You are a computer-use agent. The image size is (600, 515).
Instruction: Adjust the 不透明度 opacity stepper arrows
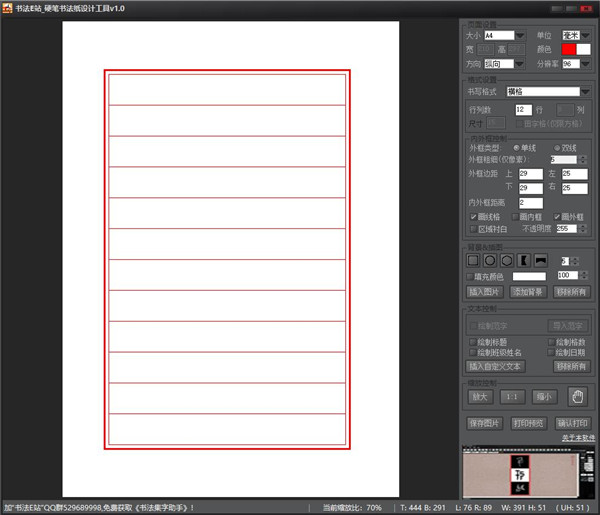[583, 228]
